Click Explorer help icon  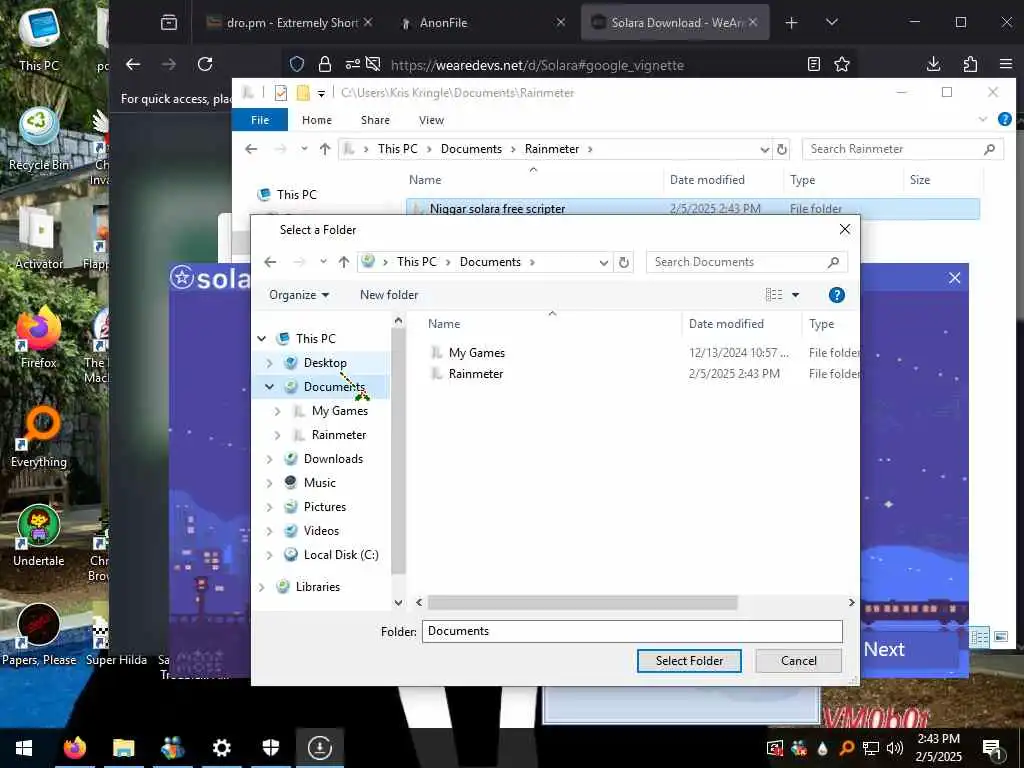pos(1004,119)
